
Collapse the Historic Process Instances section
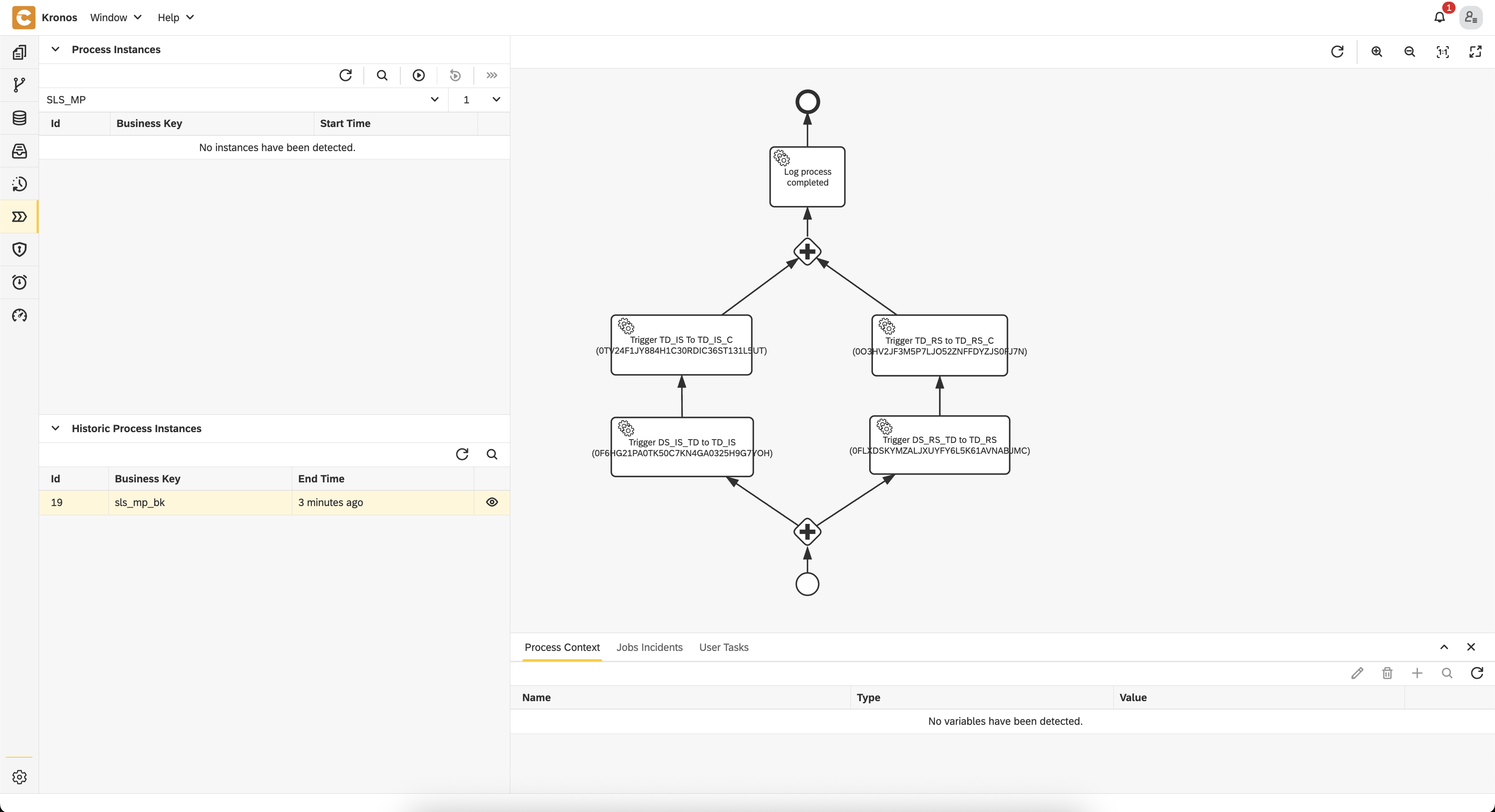[55, 428]
